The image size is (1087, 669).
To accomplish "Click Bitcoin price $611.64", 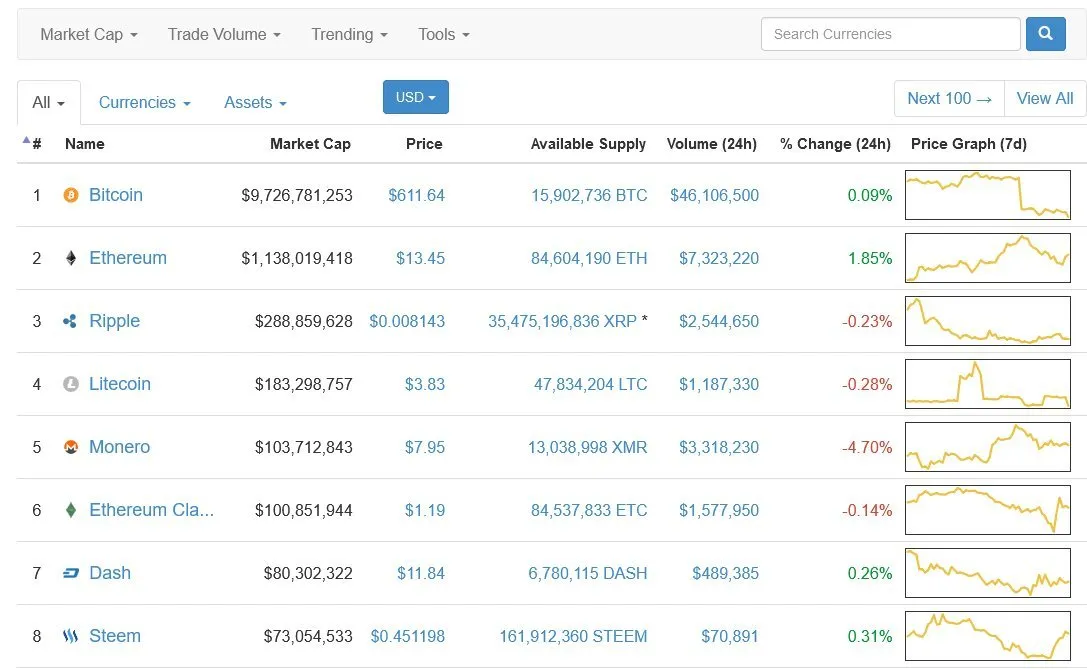I will click(417, 196).
